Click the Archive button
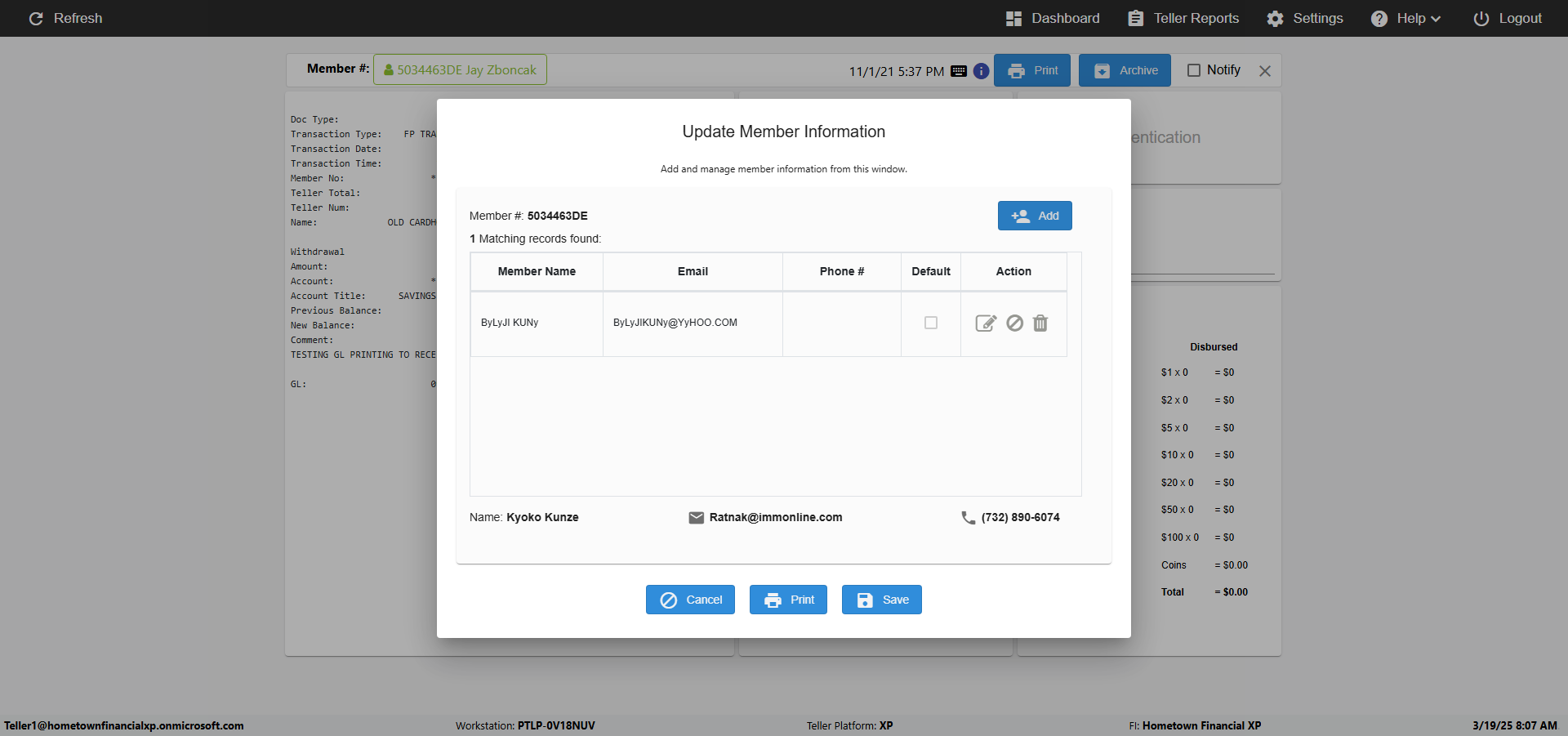The width and height of the screenshot is (1568, 736). 1125,70
